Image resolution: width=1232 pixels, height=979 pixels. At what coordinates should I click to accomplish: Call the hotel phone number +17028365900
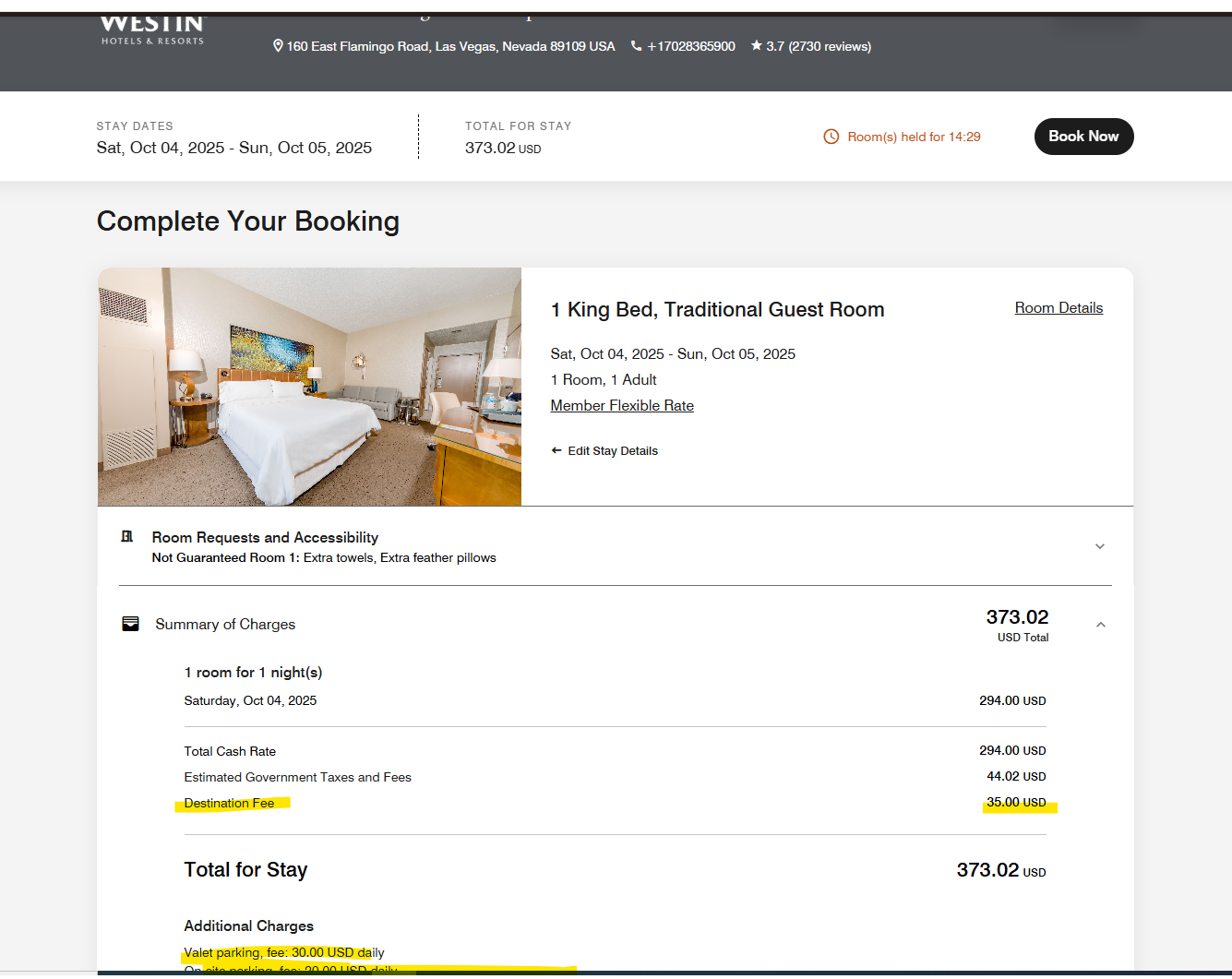691,46
